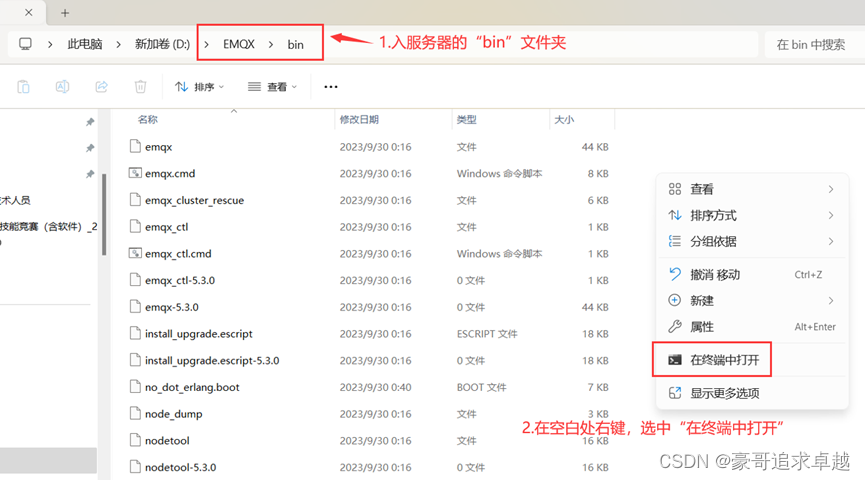The height and width of the screenshot is (480, 865).
Task: Click the copy icon in toolbar
Action: 23,87
